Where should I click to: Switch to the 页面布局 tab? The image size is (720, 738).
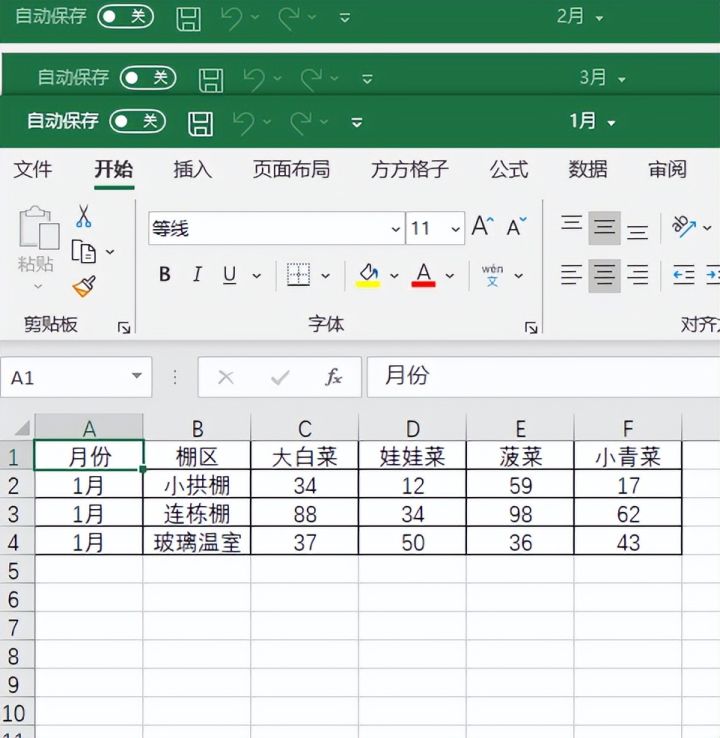291,170
